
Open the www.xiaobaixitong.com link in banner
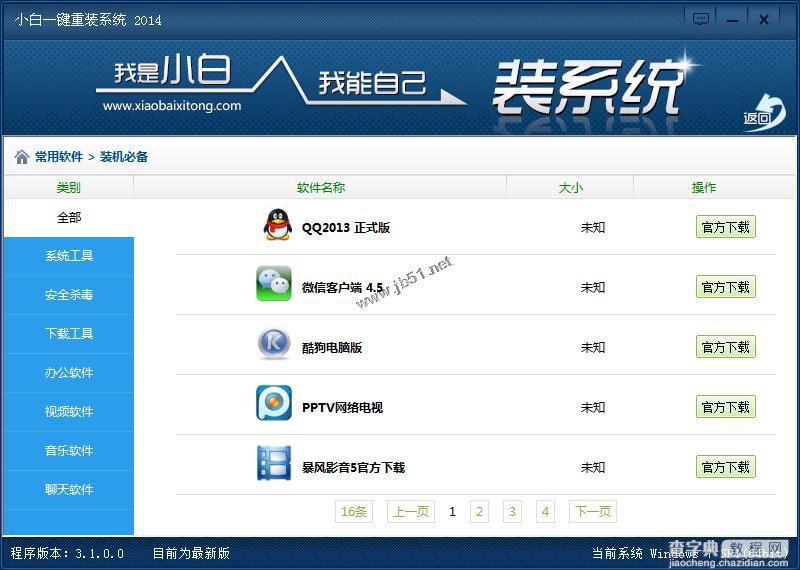tap(172, 106)
